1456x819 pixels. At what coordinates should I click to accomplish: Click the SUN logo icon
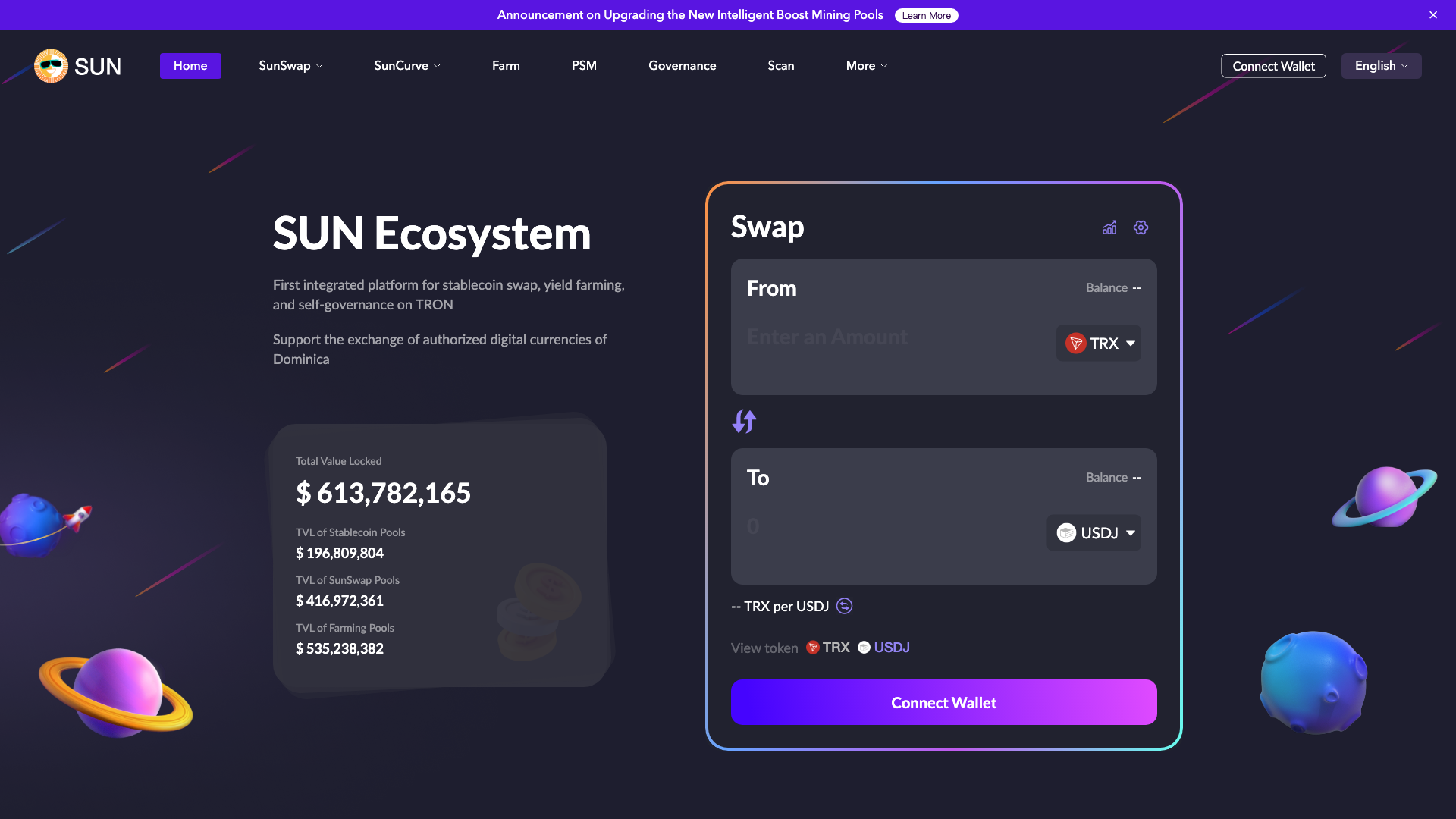coord(51,66)
